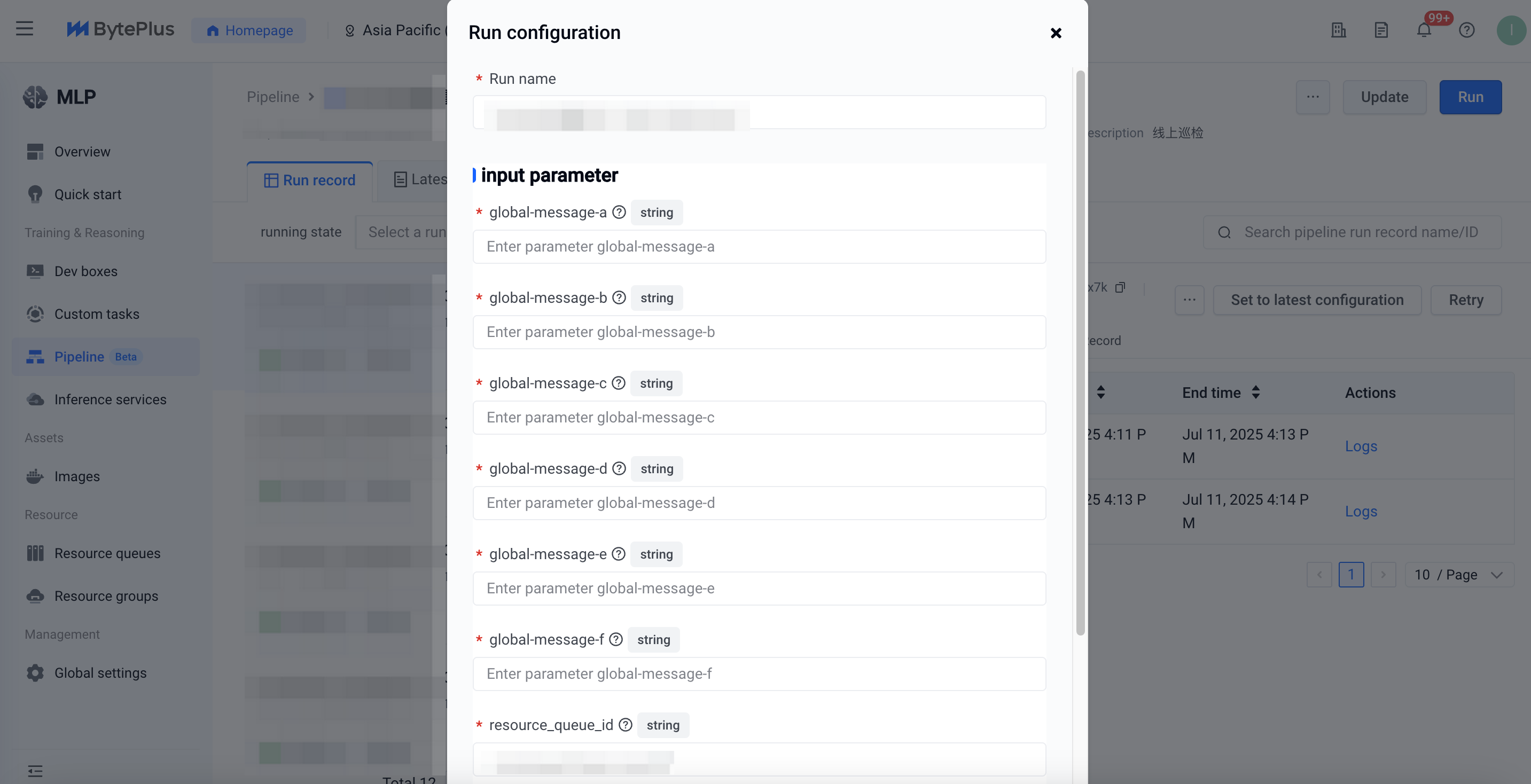Click the Set to latest configuration button
This screenshot has width=1531, height=784.
(x=1317, y=300)
